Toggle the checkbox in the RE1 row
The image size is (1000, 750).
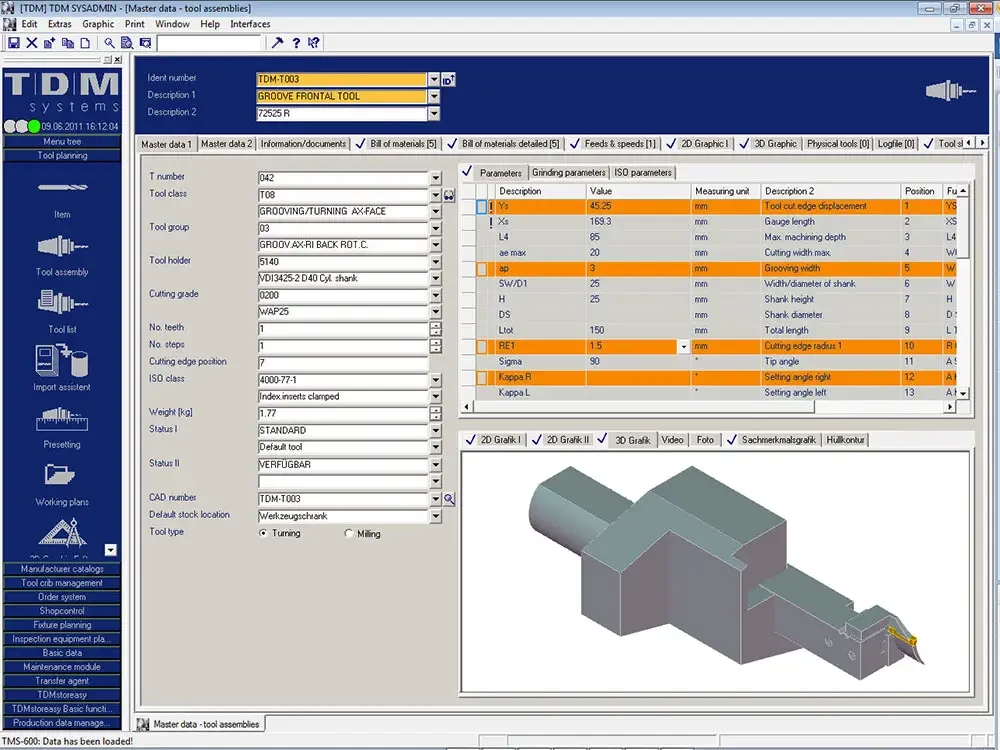(482, 347)
